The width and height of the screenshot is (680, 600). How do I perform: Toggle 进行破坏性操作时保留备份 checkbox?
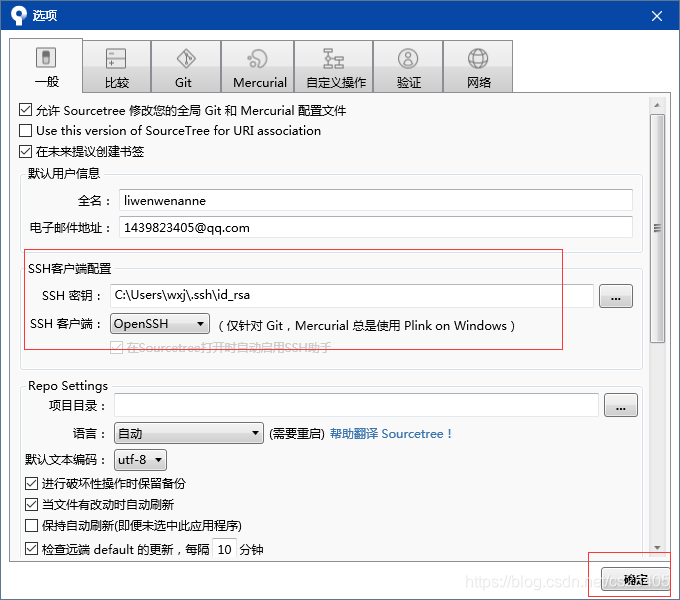coord(31,483)
